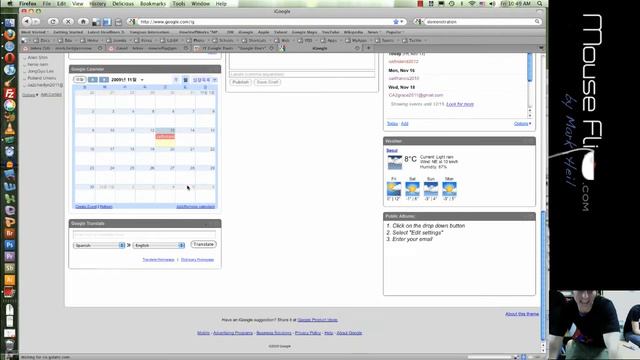The width and height of the screenshot is (640, 360).
Task: Click the page vertical scrollbar
Action: (543, 276)
